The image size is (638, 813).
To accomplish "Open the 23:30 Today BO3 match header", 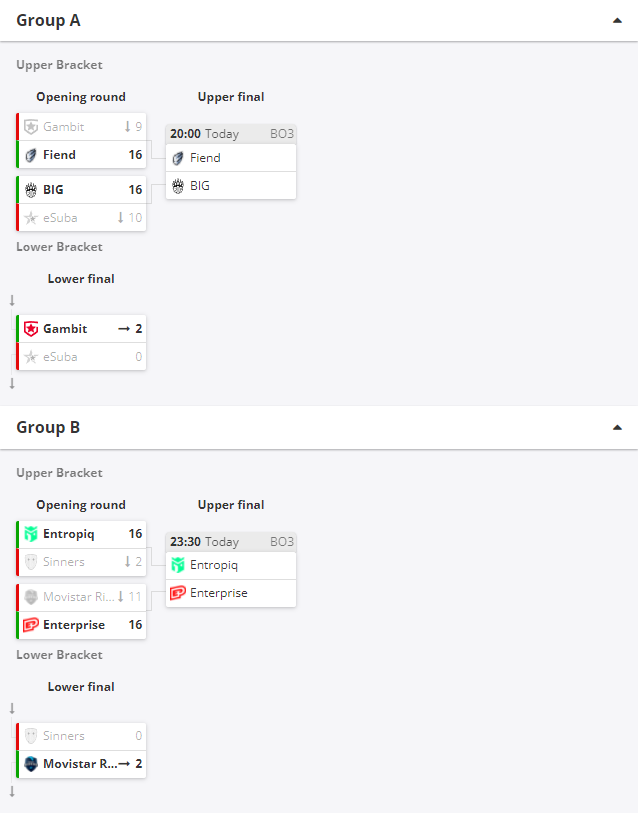I will [x=231, y=542].
